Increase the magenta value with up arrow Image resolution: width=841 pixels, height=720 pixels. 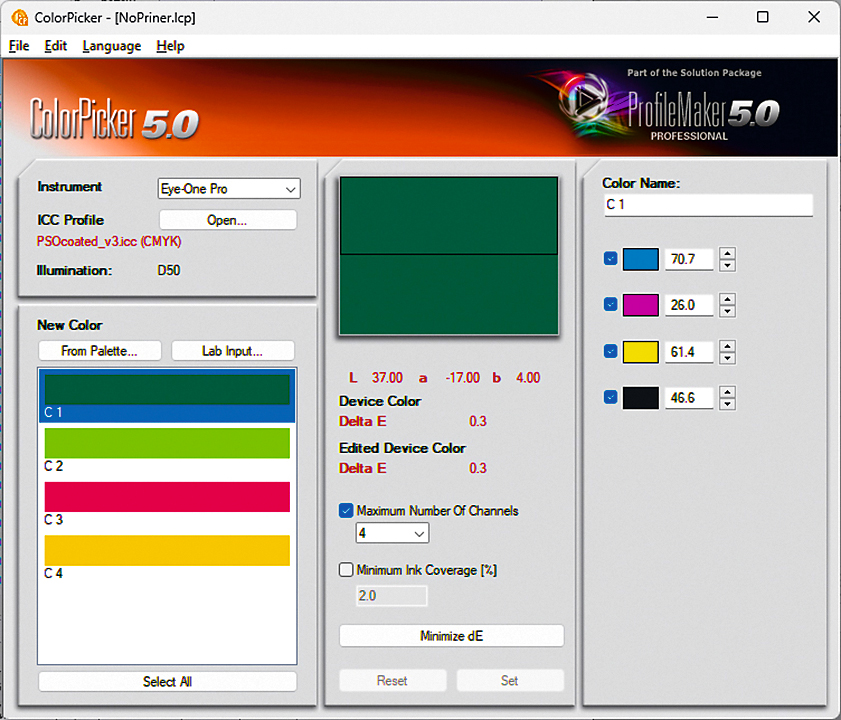727,299
